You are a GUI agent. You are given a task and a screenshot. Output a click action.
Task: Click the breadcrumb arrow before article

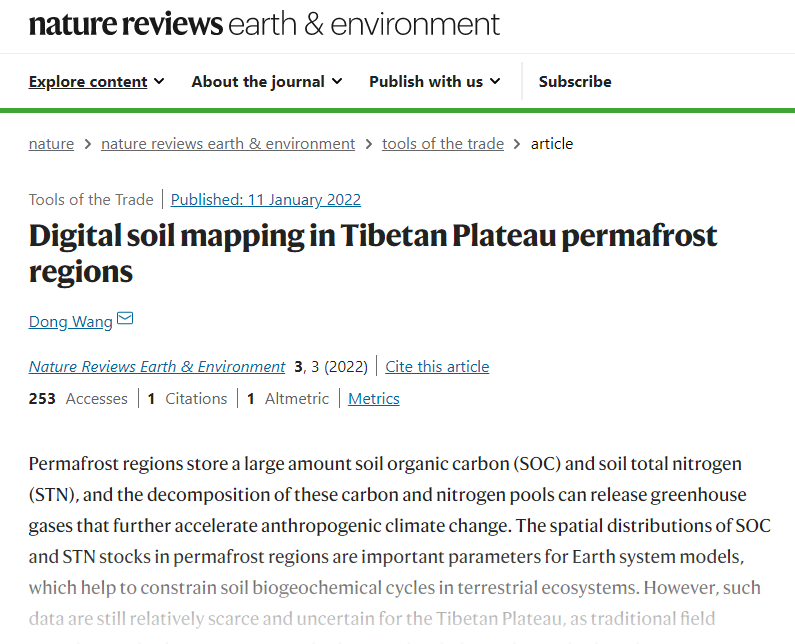517,144
